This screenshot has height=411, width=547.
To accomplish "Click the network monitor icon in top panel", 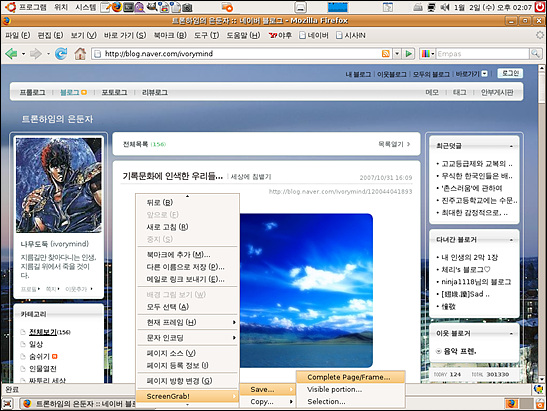I will click(432, 7).
